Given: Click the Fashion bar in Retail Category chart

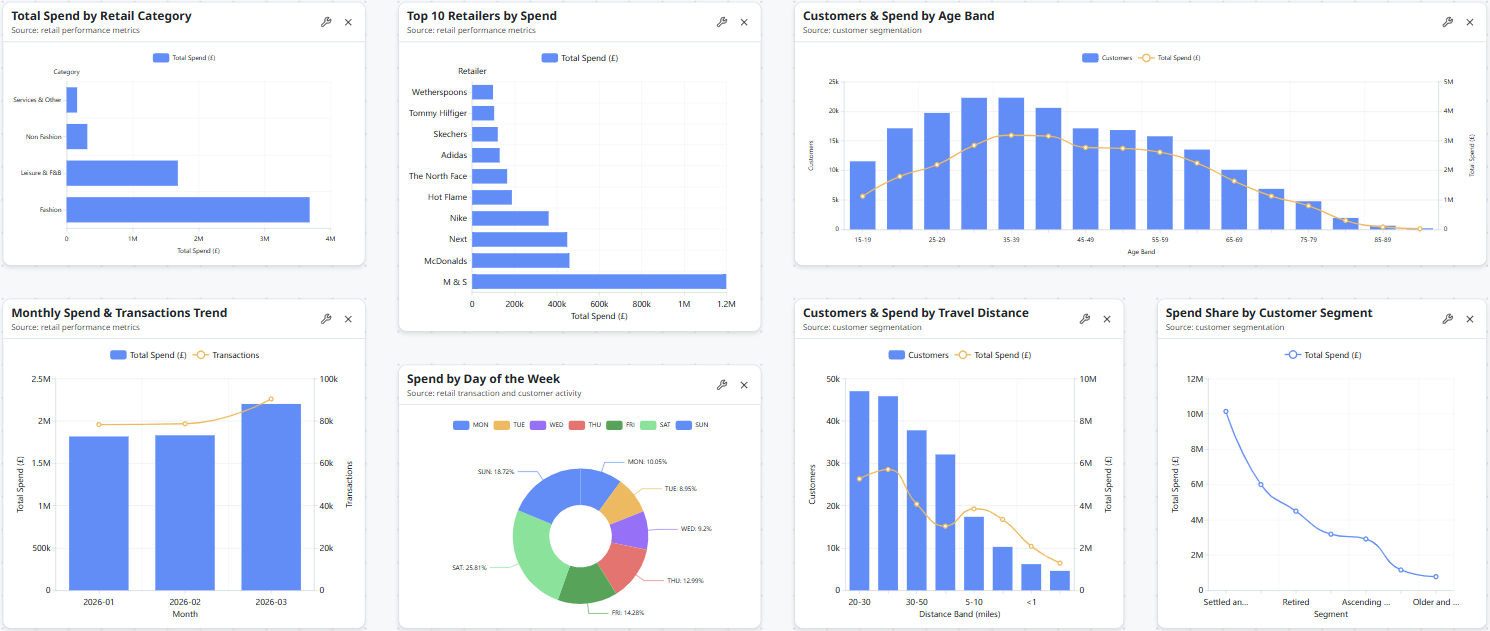Looking at the screenshot, I should (x=187, y=210).
